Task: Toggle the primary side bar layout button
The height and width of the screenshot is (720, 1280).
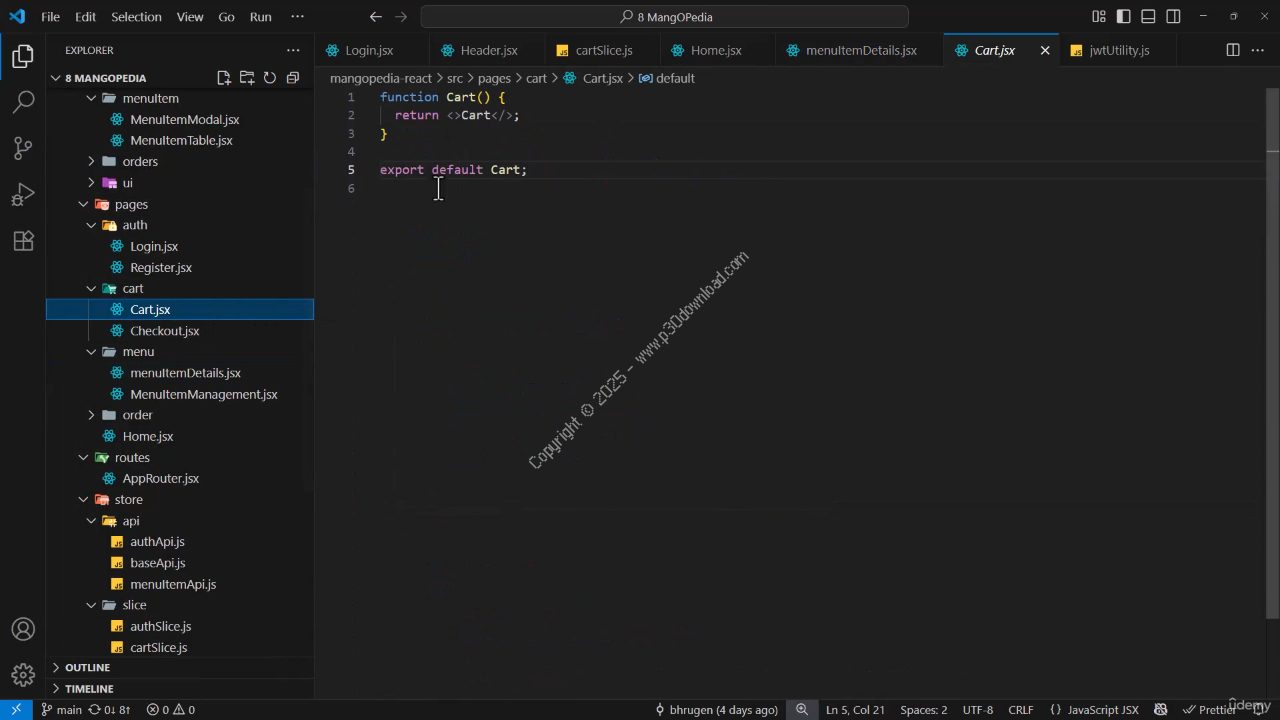Action: (1124, 17)
